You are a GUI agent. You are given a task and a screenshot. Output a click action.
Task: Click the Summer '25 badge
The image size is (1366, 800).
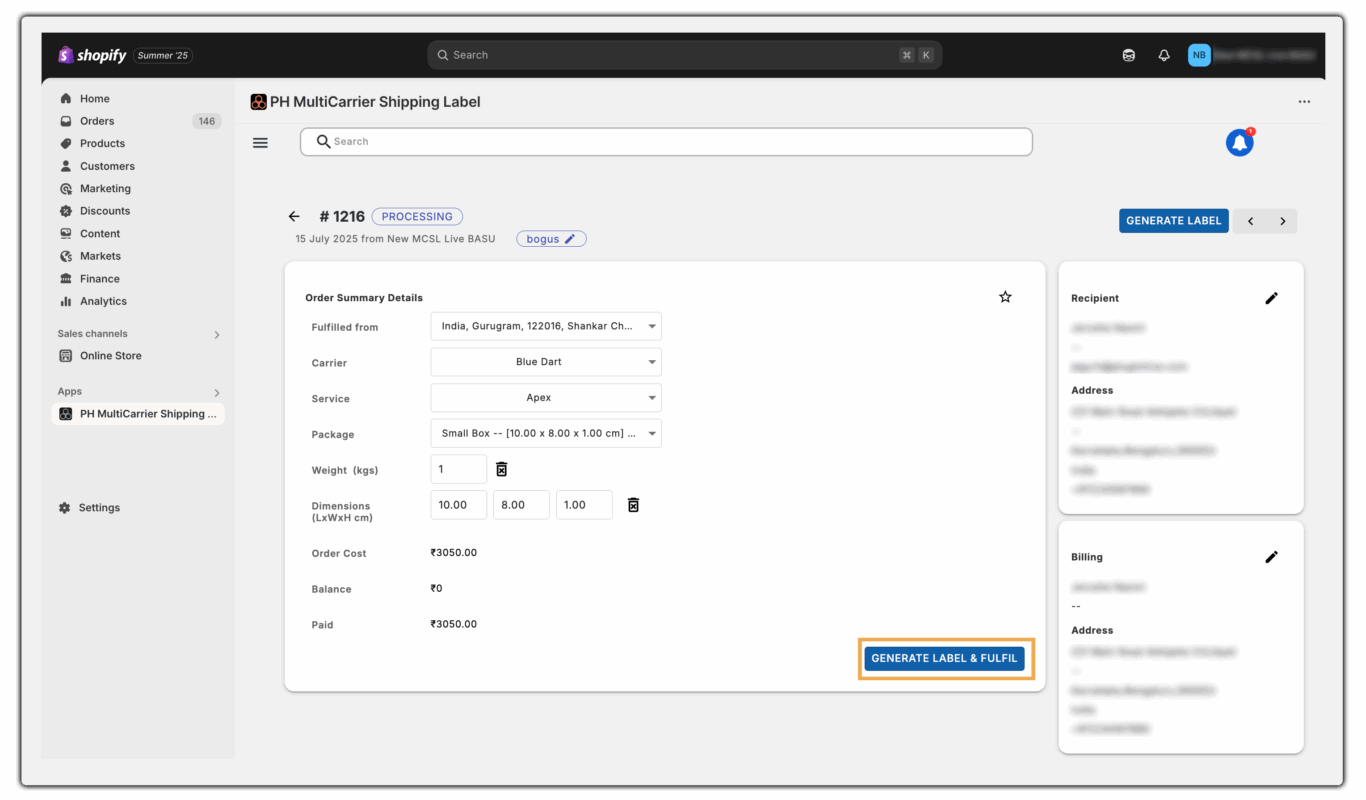162,56
